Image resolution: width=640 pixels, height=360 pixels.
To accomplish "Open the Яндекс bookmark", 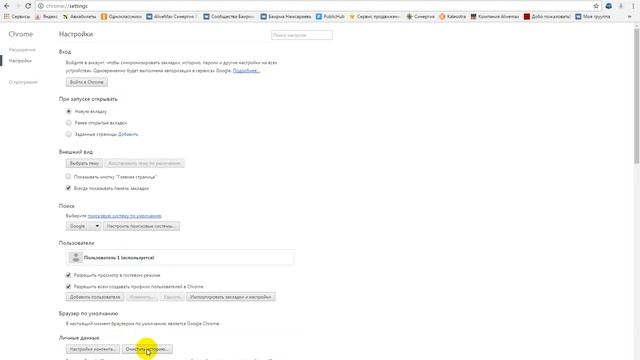I will click(x=46, y=17).
